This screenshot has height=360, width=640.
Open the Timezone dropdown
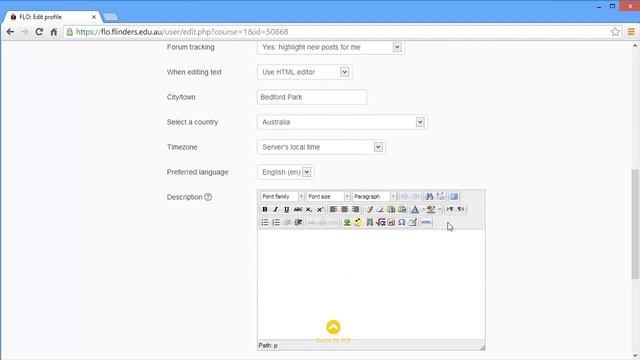pyautogui.click(x=321, y=147)
